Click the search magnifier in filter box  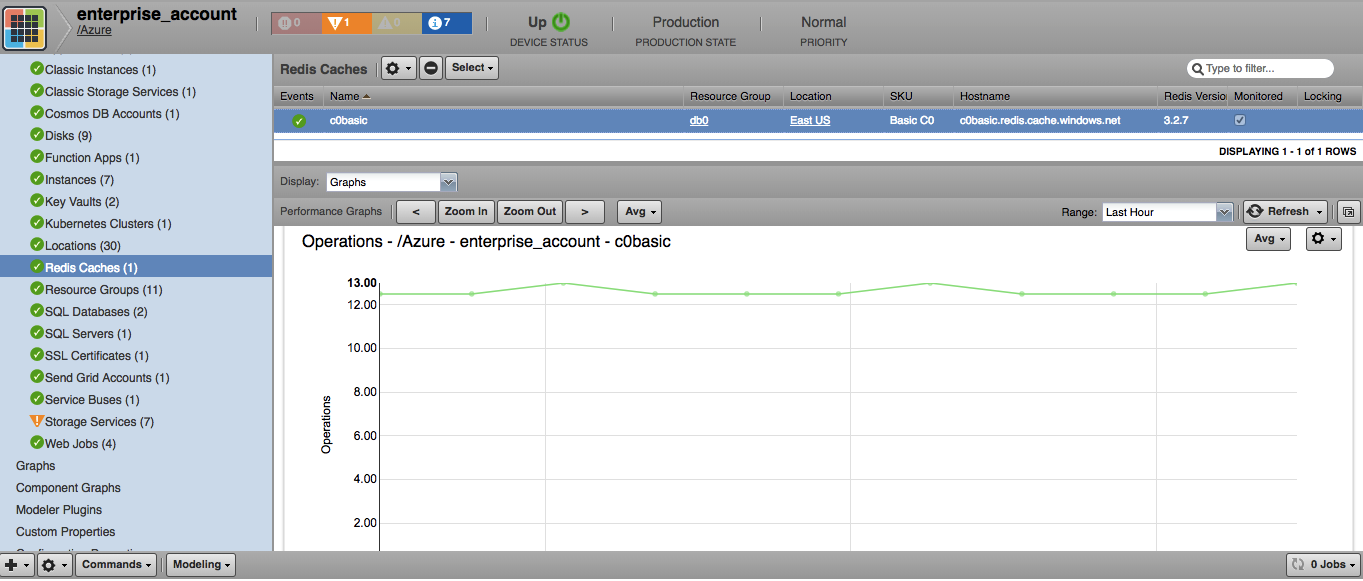[x=1197, y=69]
